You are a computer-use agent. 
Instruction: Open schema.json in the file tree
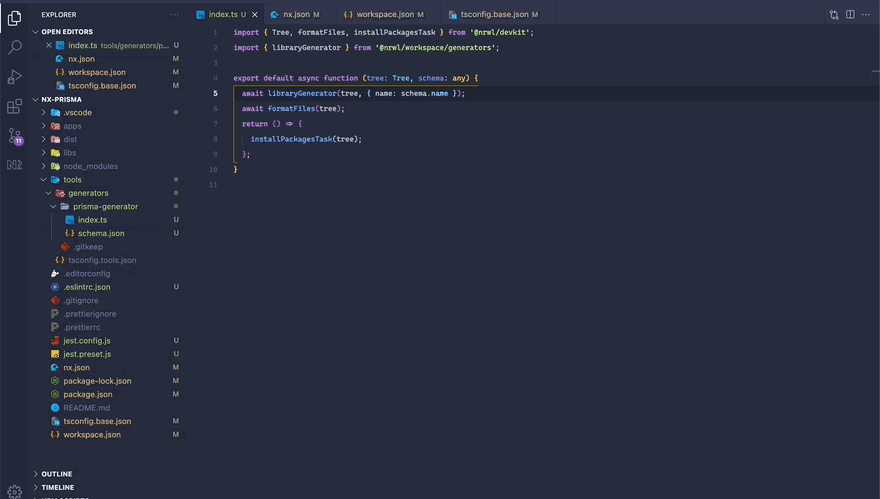tap(101, 234)
